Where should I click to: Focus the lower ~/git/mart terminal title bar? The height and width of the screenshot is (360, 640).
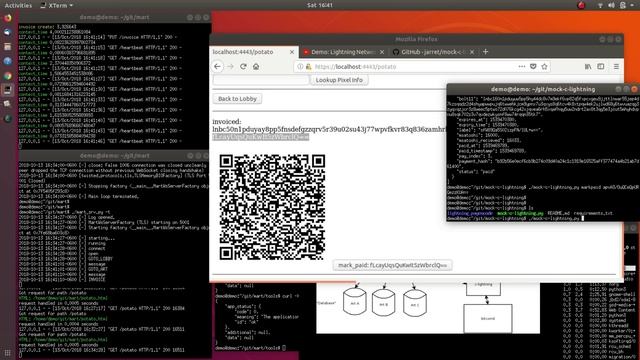click(115, 156)
